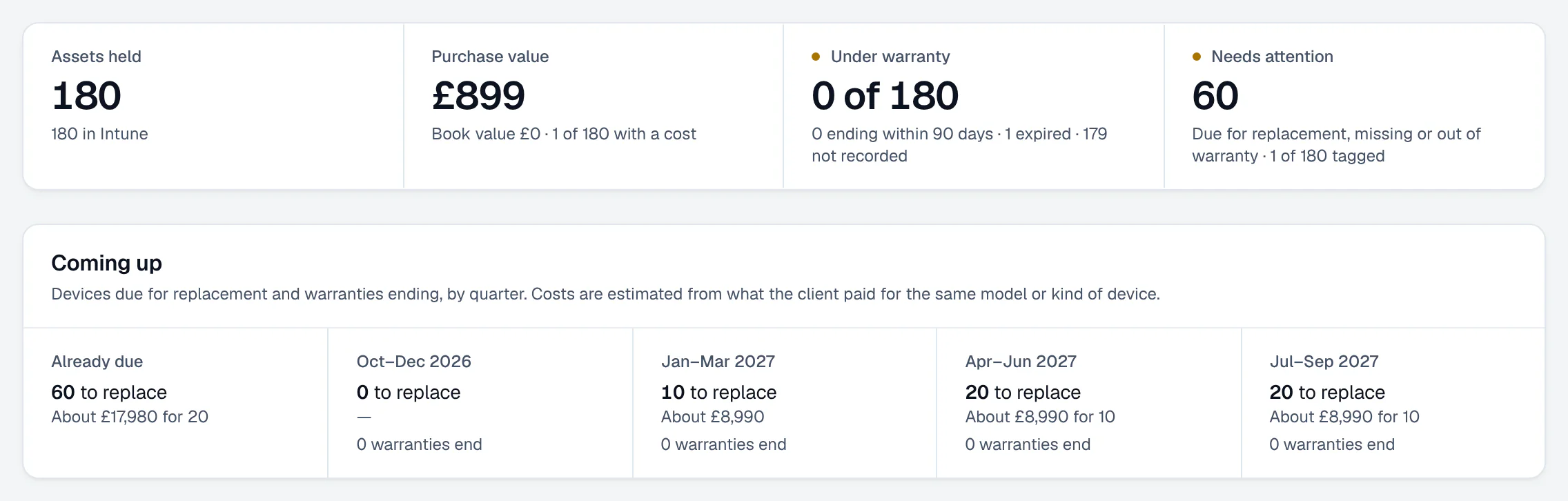
Task: Click the 'Under warranty' label
Action: coord(890,57)
